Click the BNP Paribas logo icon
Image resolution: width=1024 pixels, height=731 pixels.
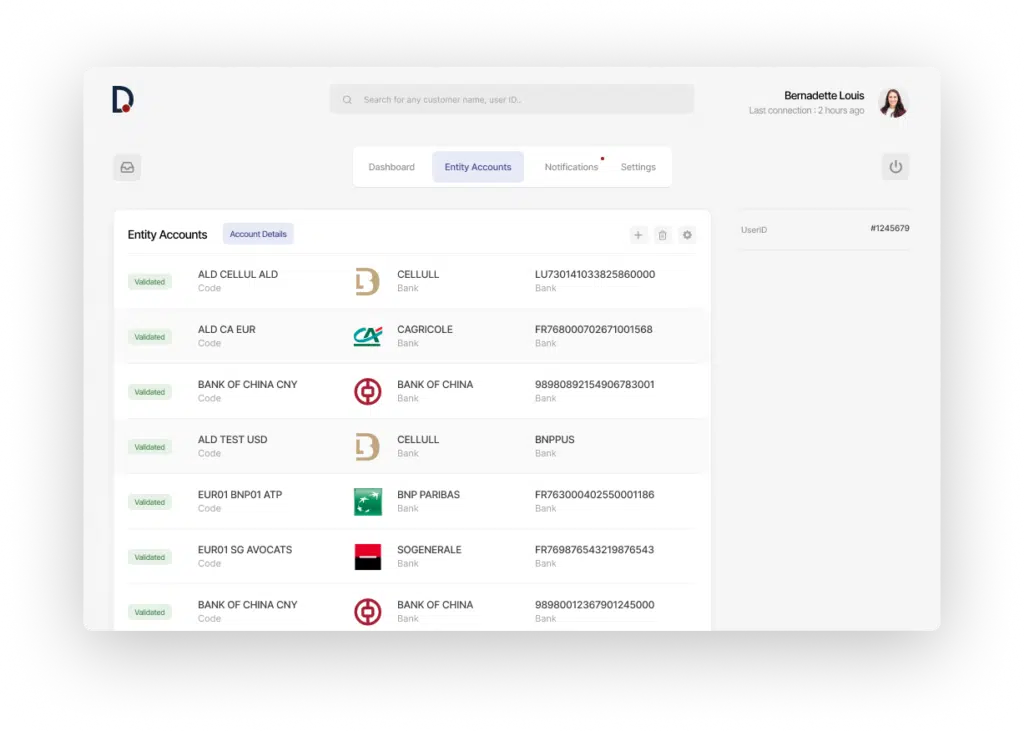(368, 502)
